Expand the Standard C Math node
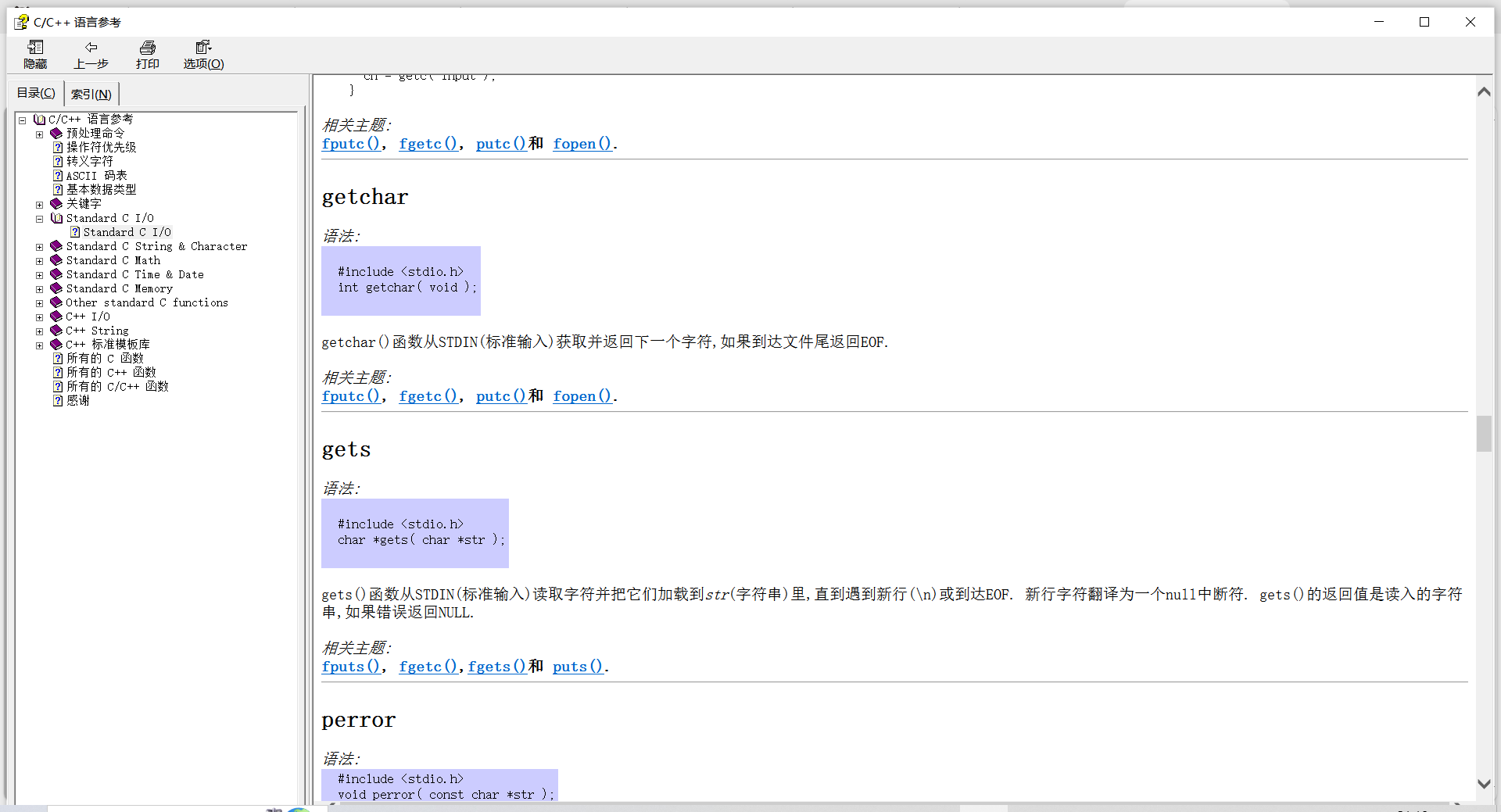Image resolution: width=1501 pixels, height=812 pixels. point(40,261)
